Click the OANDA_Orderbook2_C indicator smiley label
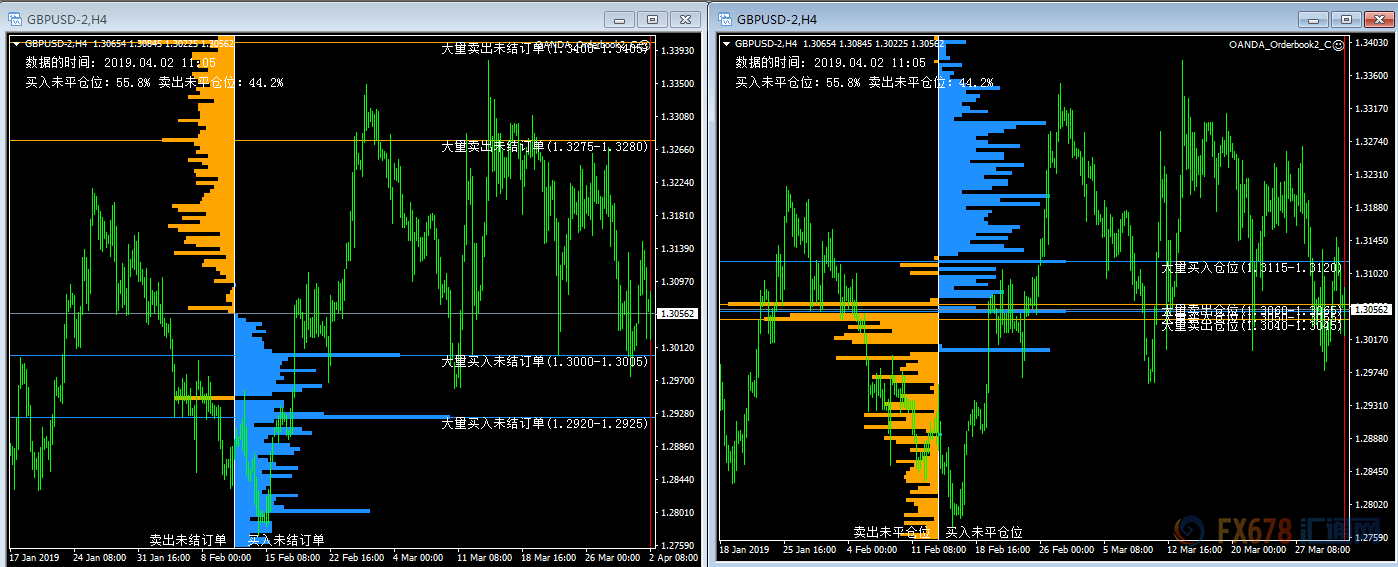 (x=1287, y=44)
